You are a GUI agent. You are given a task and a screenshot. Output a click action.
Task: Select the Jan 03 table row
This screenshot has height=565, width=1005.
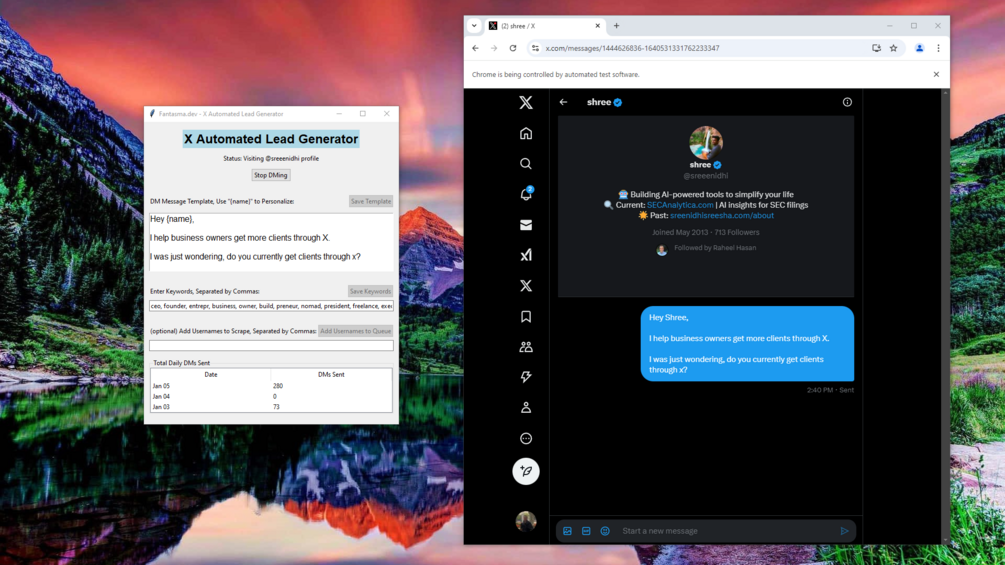(271, 407)
